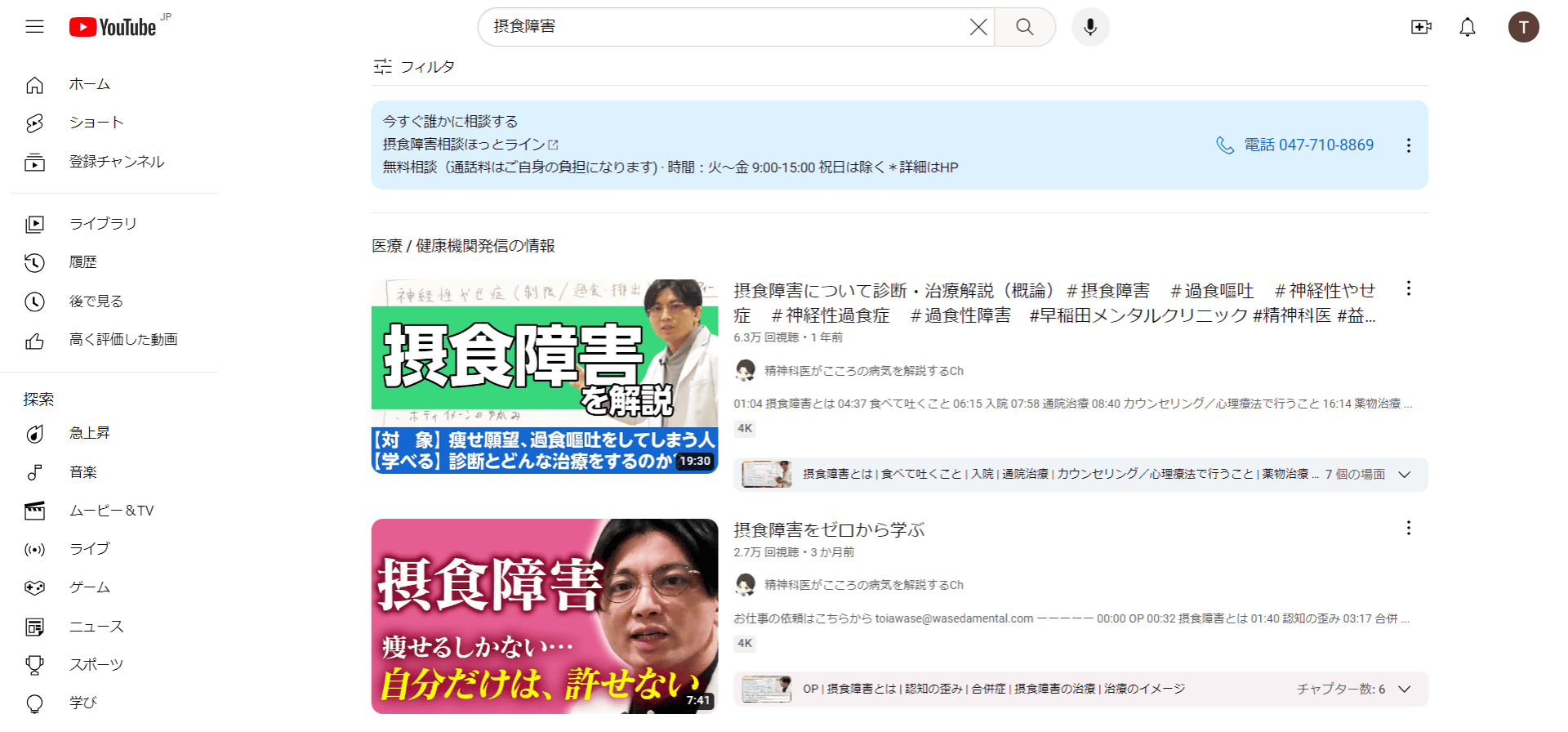Open more options for ゼロから学ぶ video
This screenshot has width=1568, height=732.
1408,528
